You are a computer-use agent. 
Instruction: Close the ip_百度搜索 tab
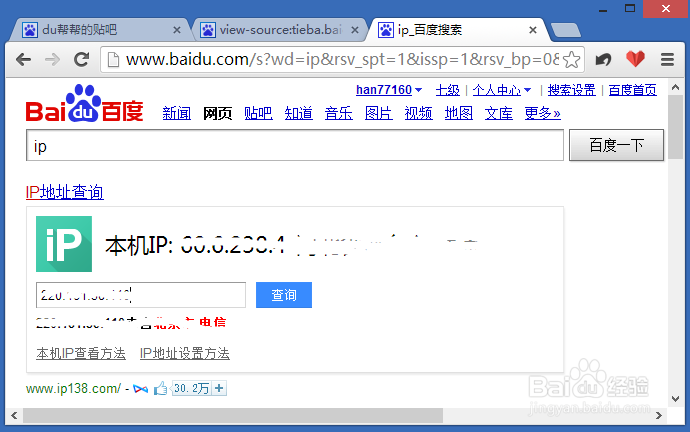[x=532, y=30]
